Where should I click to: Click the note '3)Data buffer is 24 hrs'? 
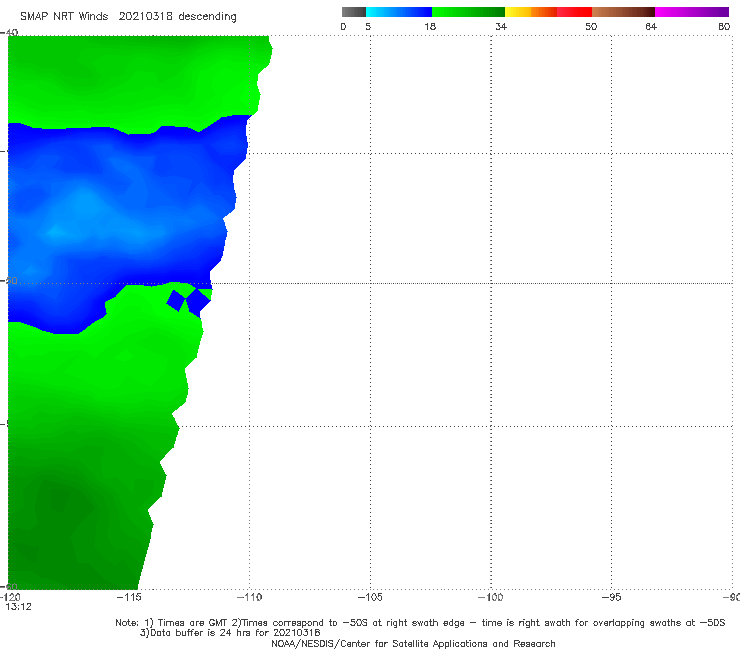coord(230,633)
